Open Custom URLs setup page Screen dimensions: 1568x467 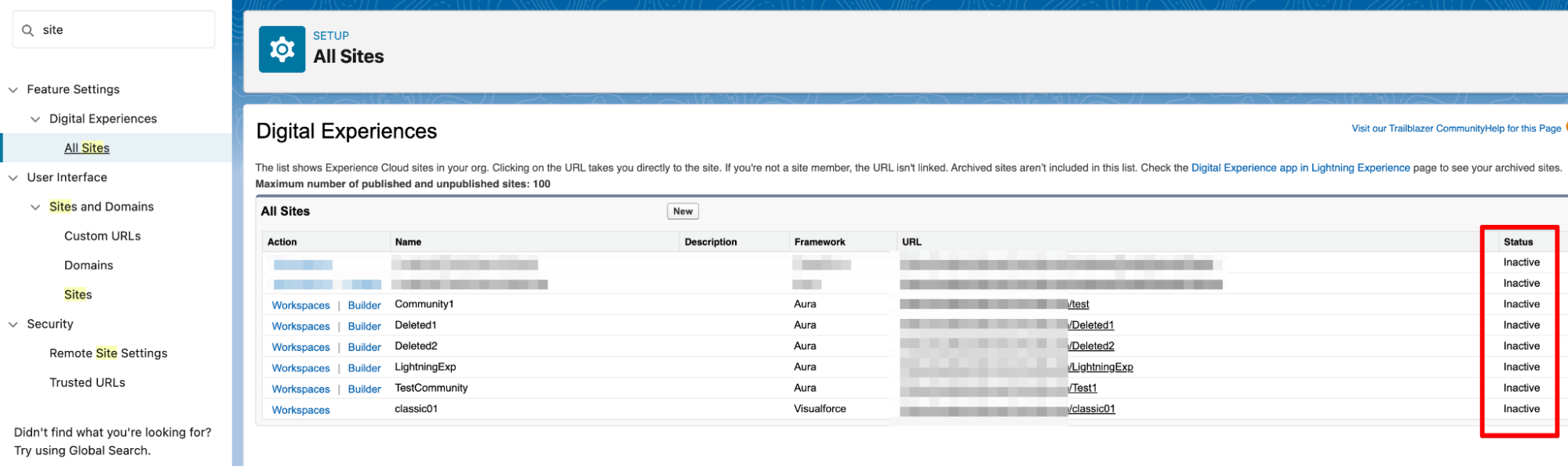102,236
